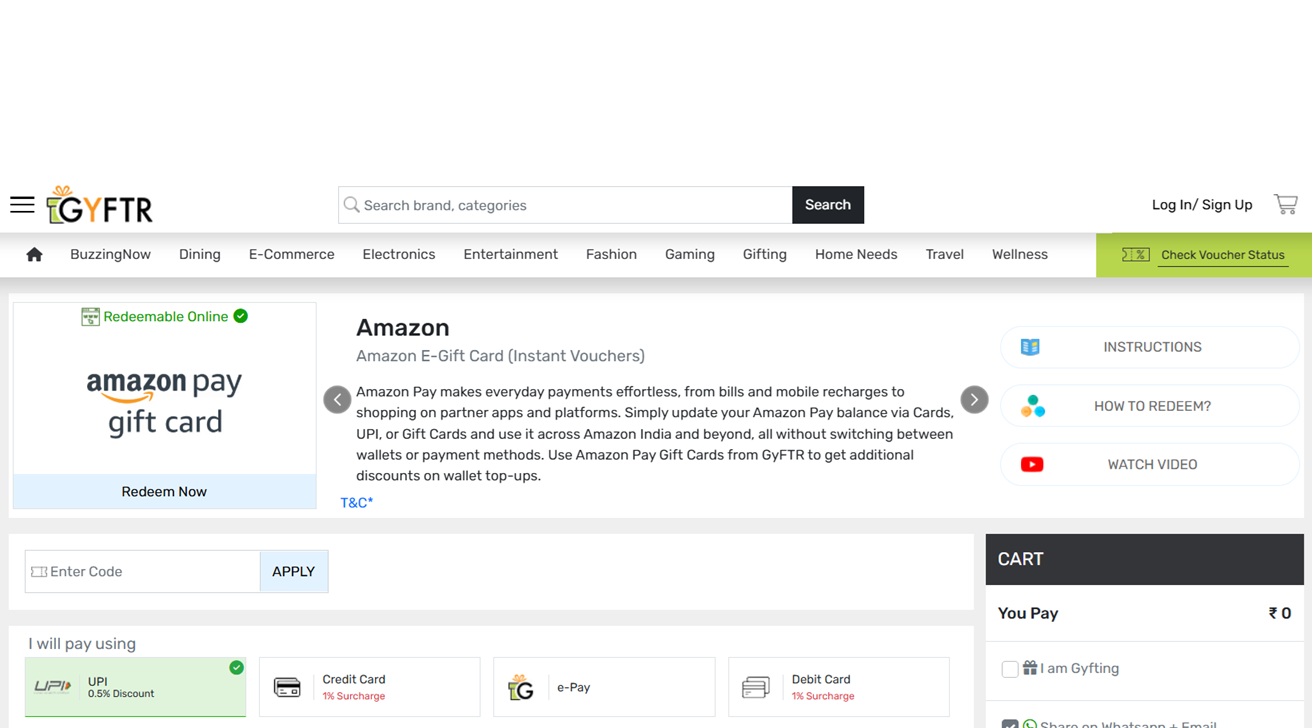
Task: Open the E-Commerce category menu
Action: 291,255
